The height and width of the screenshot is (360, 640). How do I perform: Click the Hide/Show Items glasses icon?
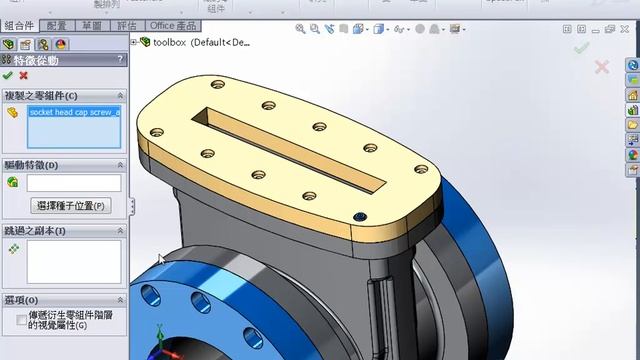coord(398,29)
